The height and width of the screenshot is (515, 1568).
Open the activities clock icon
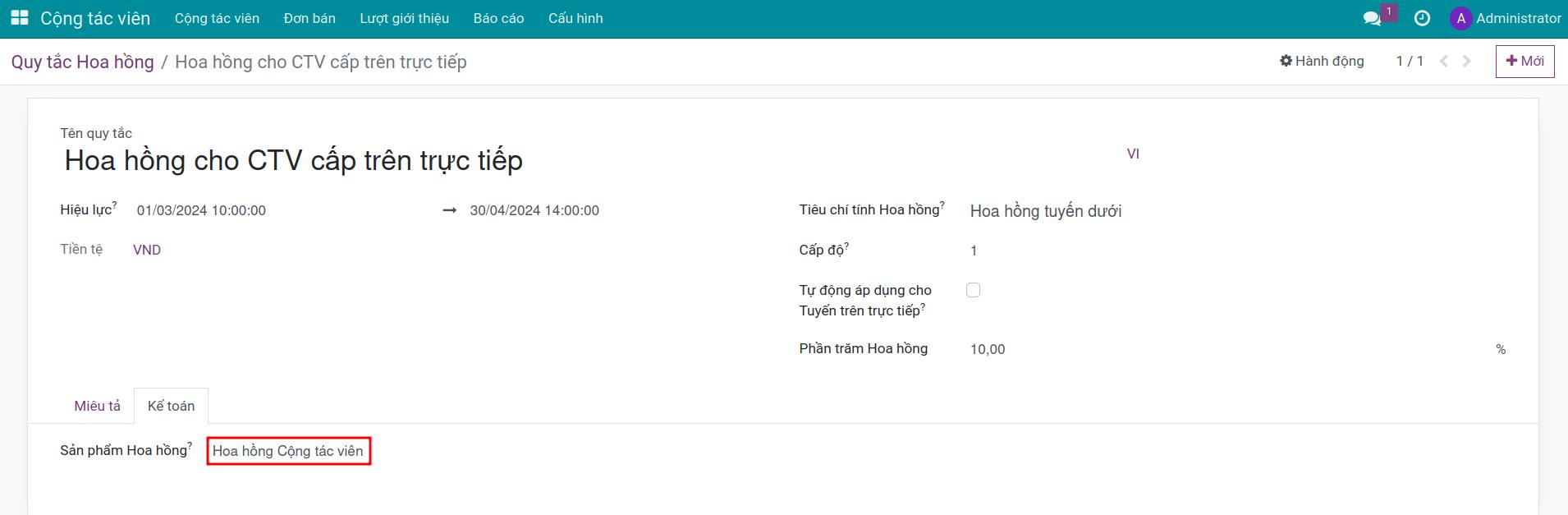pyautogui.click(x=1422, y=18)
